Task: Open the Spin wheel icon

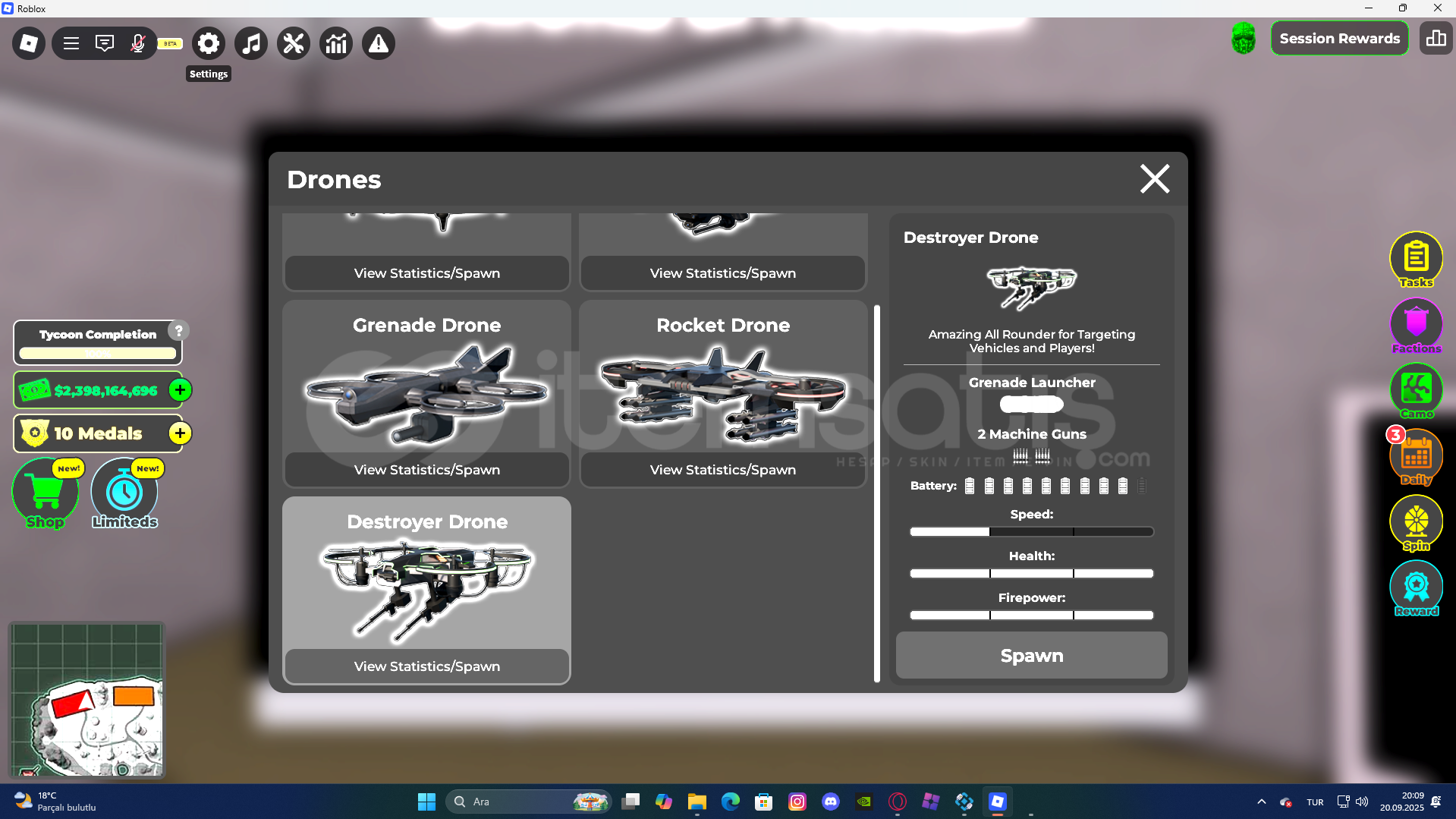Action: click(1416, 523)
